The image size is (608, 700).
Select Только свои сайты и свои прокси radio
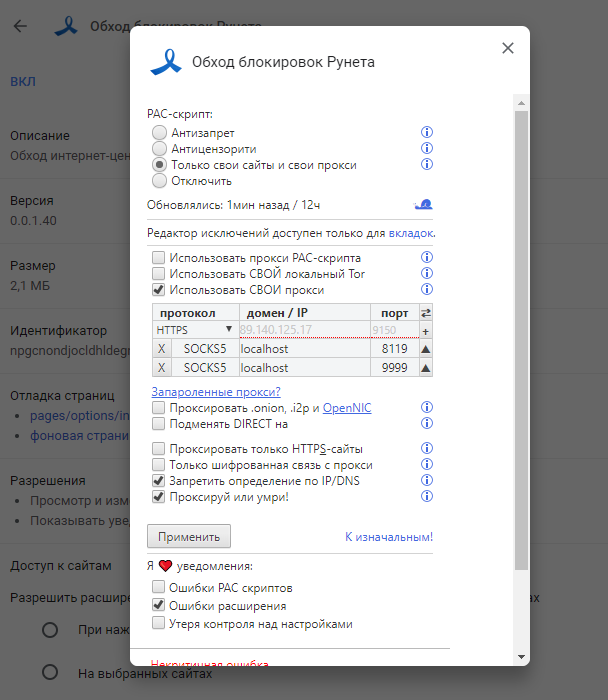click(159, 165)
